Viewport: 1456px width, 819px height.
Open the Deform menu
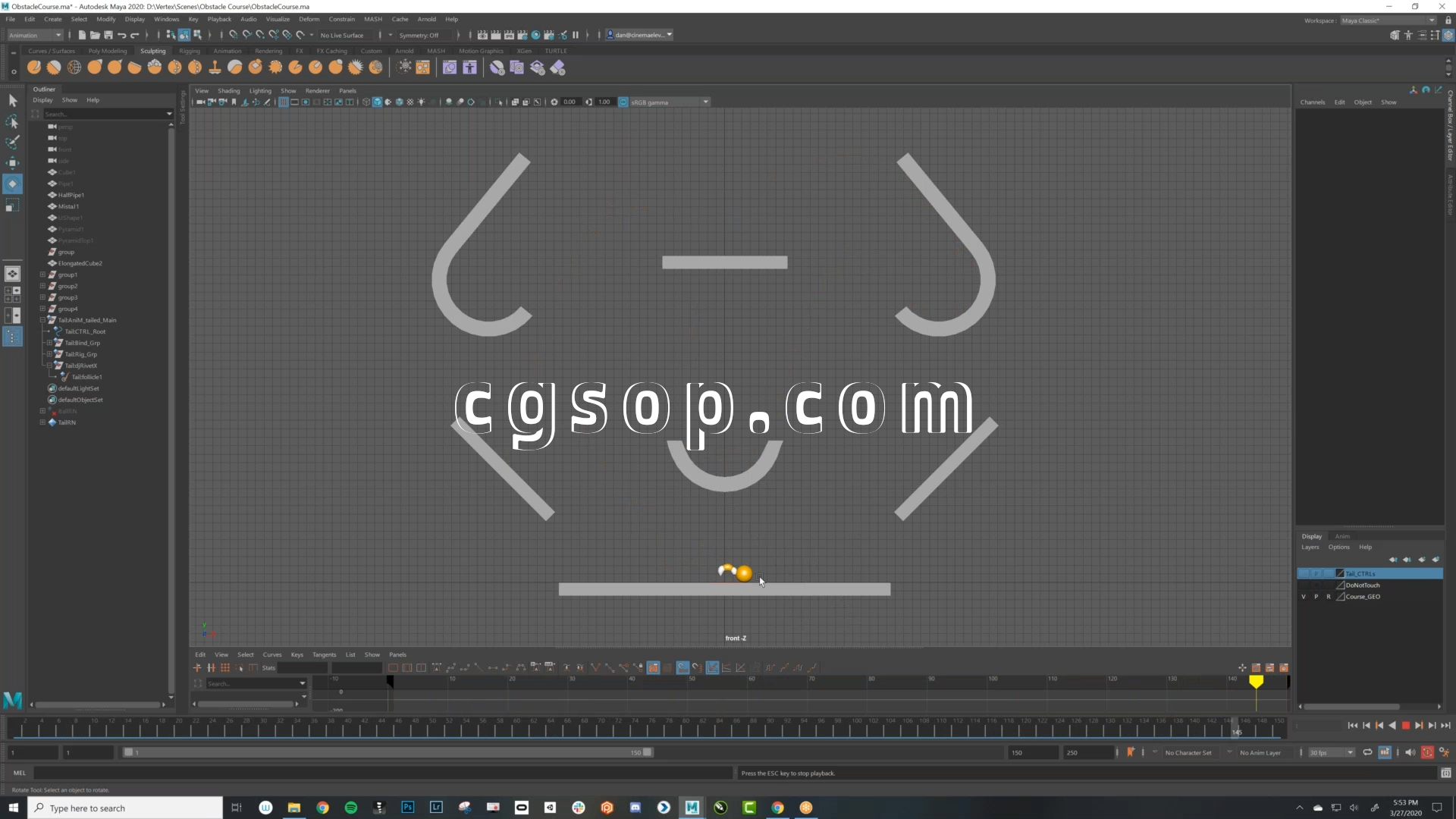coord(309,19)
